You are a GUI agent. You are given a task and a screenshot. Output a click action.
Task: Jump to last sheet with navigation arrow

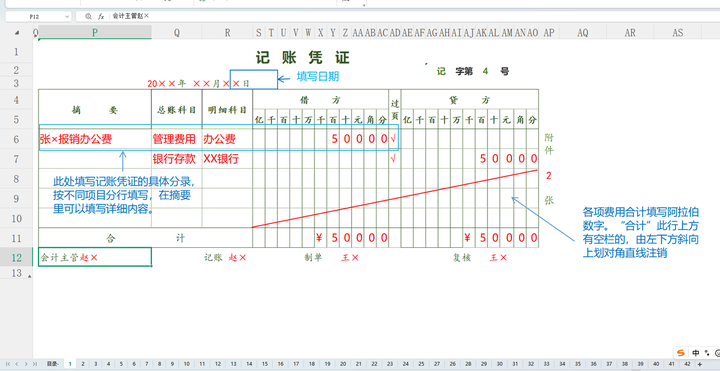[35, 364]
